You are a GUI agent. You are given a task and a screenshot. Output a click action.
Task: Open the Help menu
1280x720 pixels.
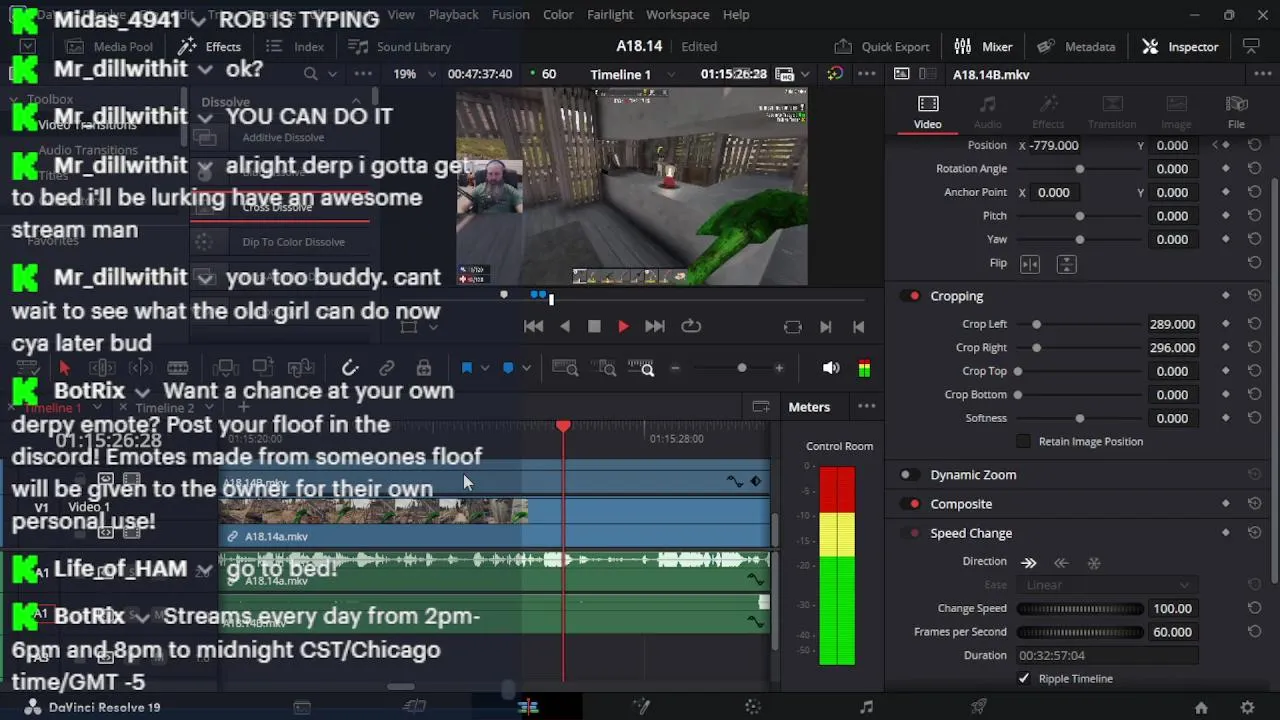click(x=736, y=14)
